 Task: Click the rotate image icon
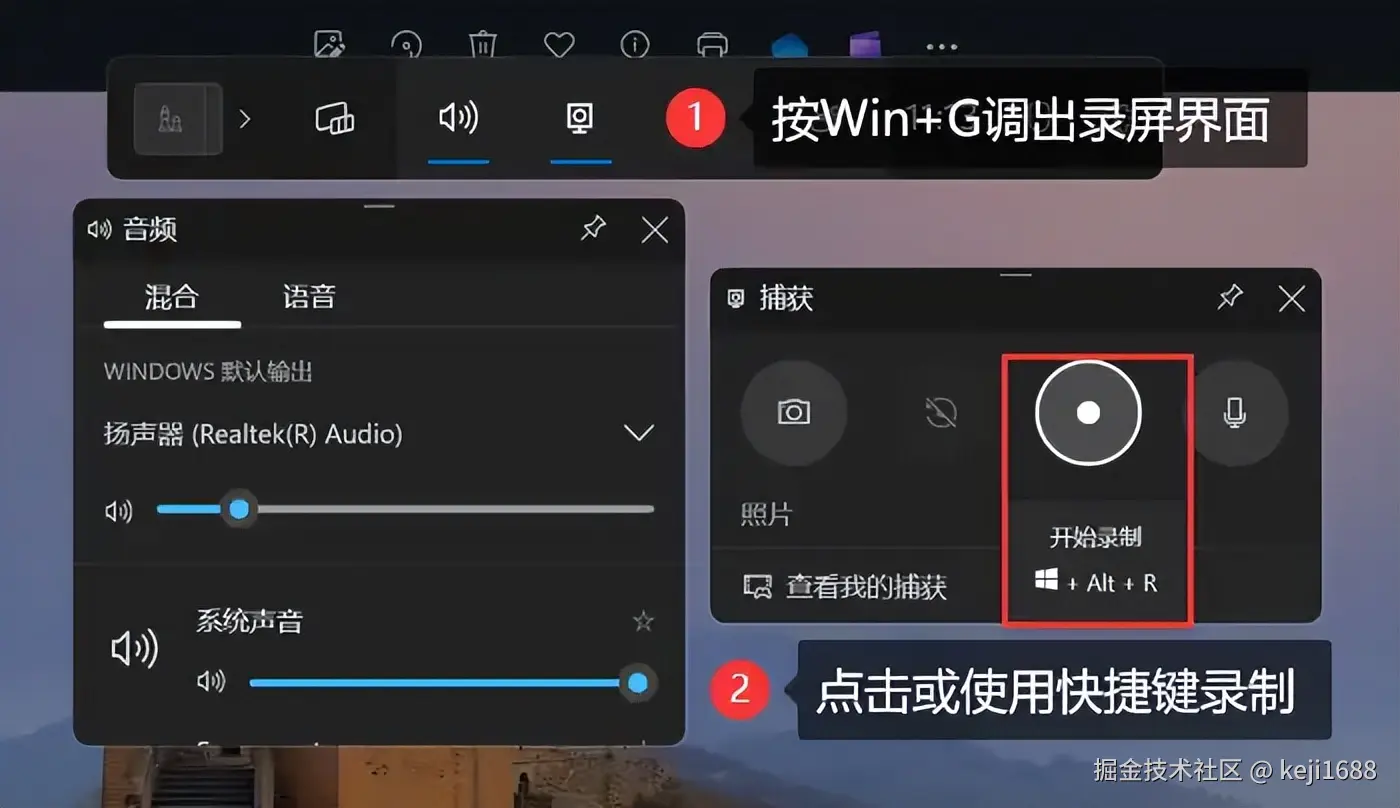tap(406, 45)
